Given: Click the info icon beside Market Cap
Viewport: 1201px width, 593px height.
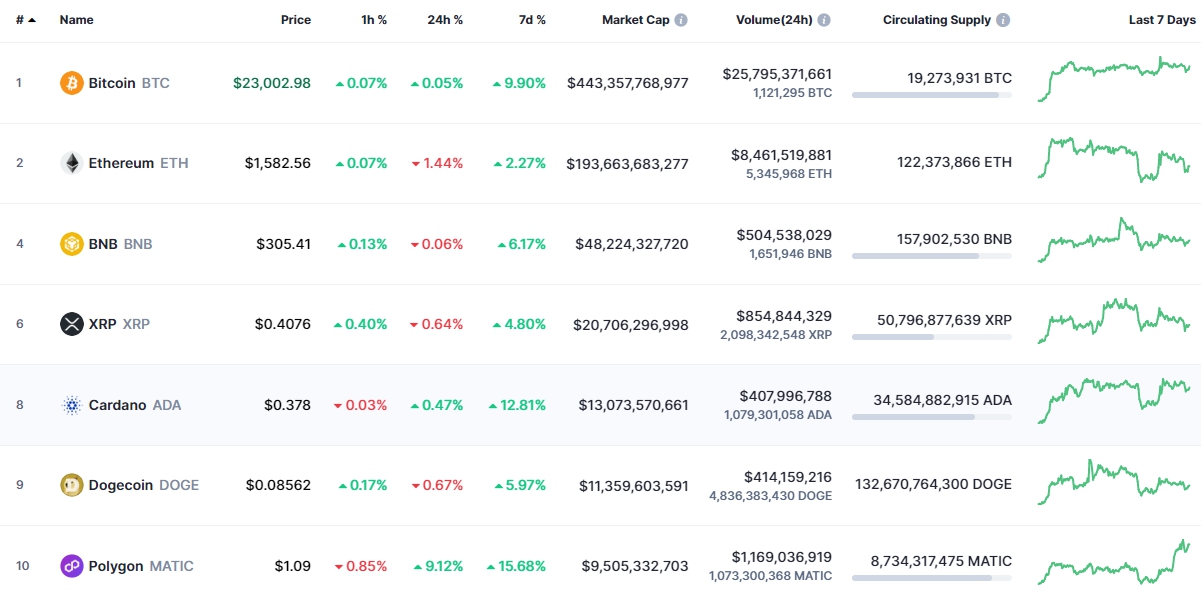Looking at the screenshot, I should tap(681, 20).
